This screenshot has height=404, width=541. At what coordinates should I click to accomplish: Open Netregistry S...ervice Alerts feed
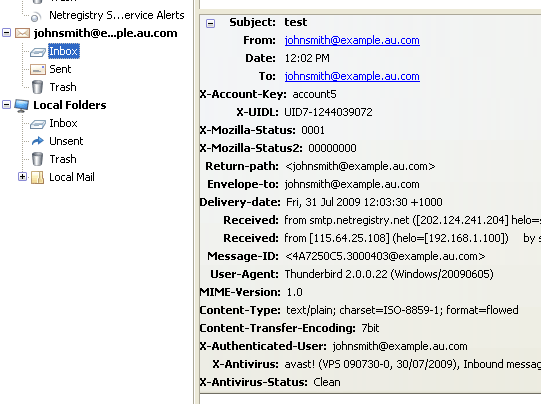point(117,15)
